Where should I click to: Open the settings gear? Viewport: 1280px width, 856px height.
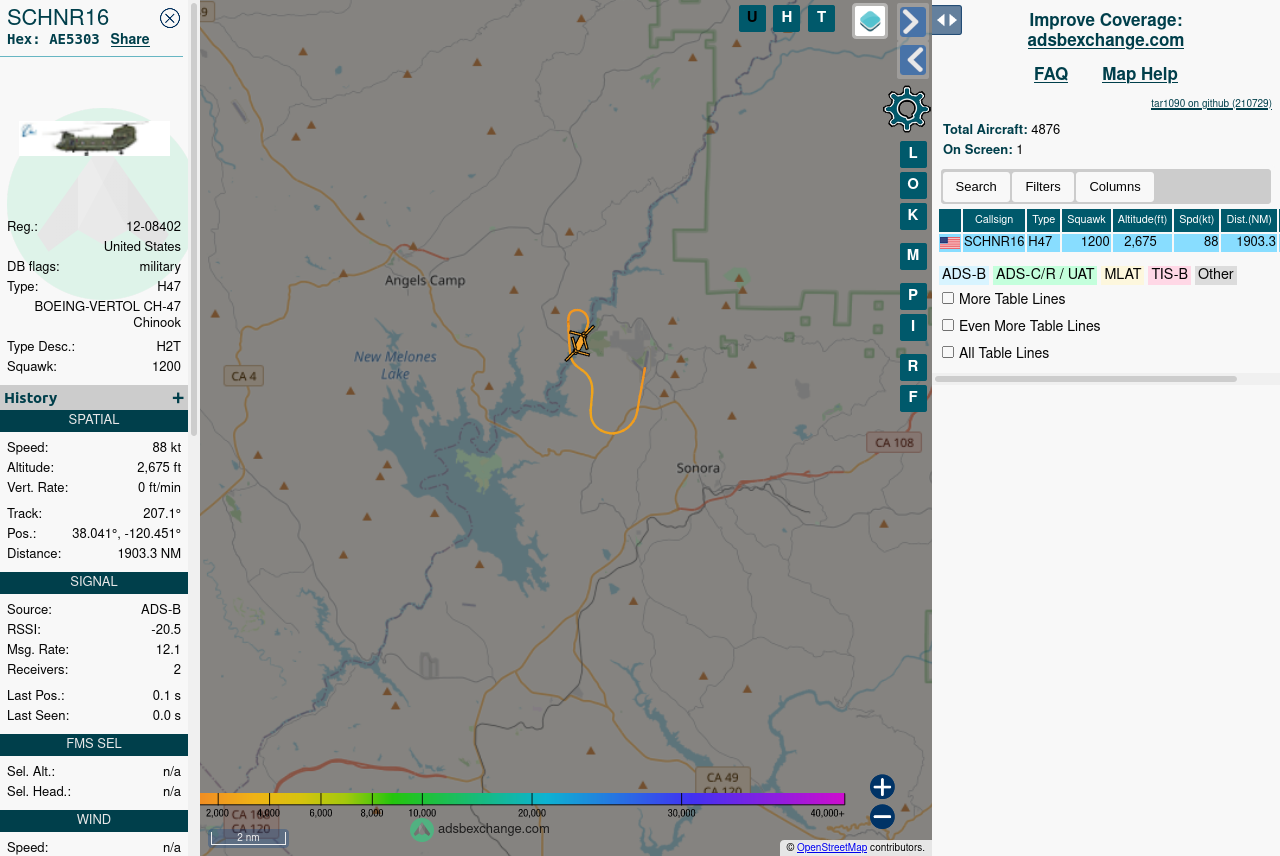click(906, 109)
